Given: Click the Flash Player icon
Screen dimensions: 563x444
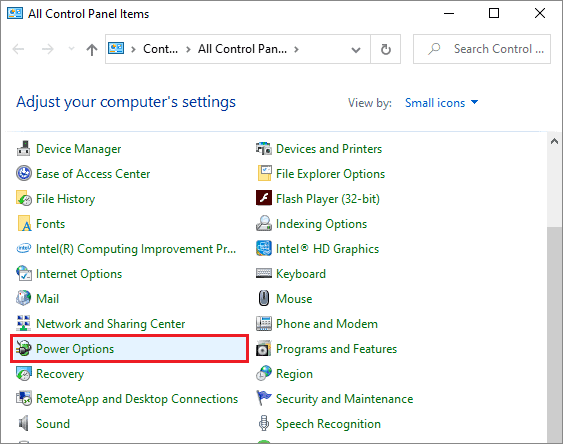Looking at the screenshot, I should click(x=264, y=198).
